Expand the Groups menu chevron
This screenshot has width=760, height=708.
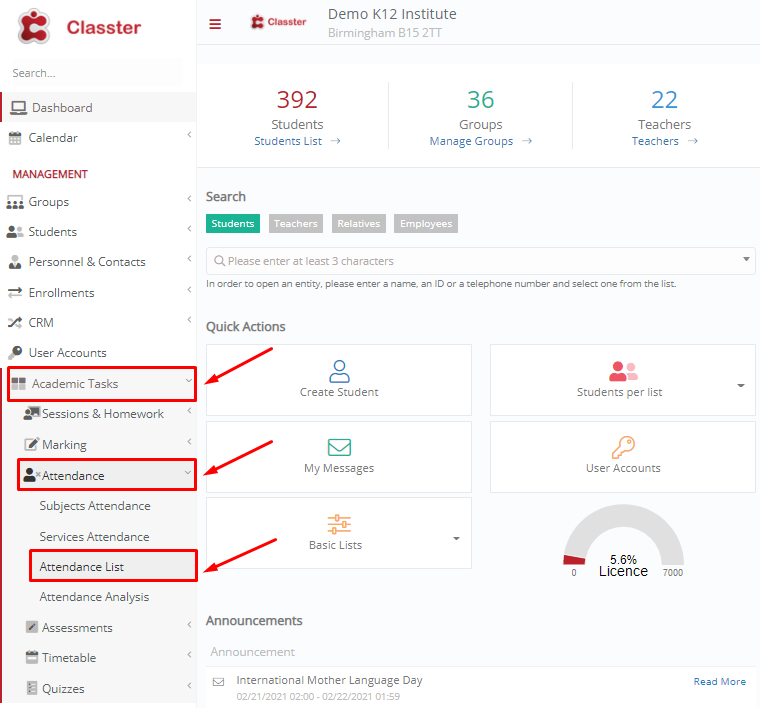pos(189,199)
